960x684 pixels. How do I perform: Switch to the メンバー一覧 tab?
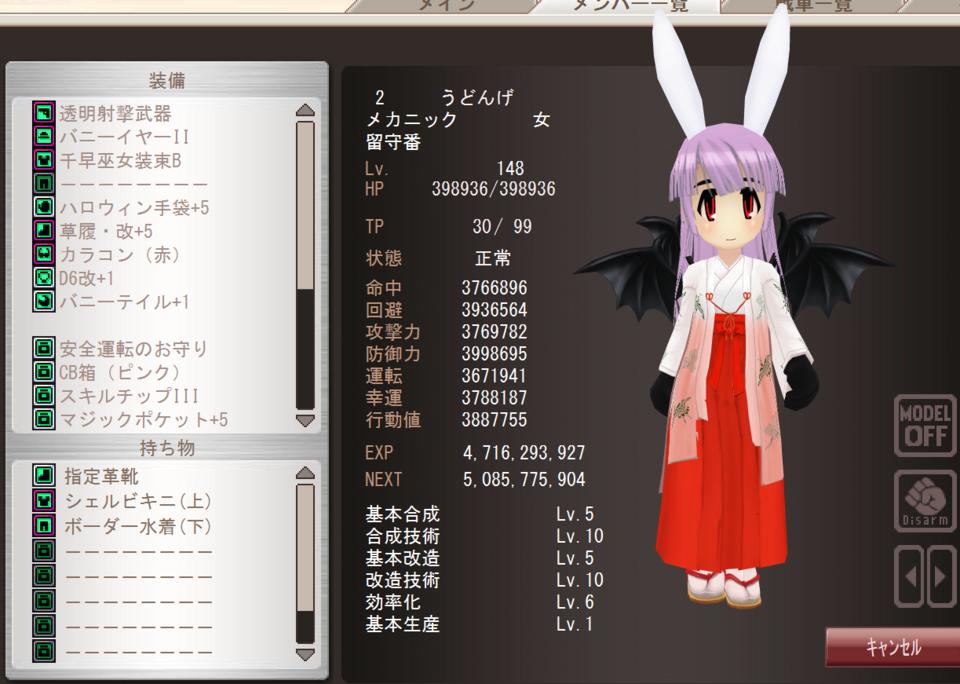point(630,6)
